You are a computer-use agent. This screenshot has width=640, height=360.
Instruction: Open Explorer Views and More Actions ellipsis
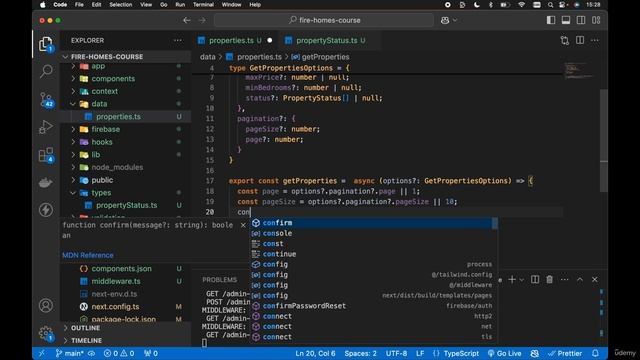178,40
